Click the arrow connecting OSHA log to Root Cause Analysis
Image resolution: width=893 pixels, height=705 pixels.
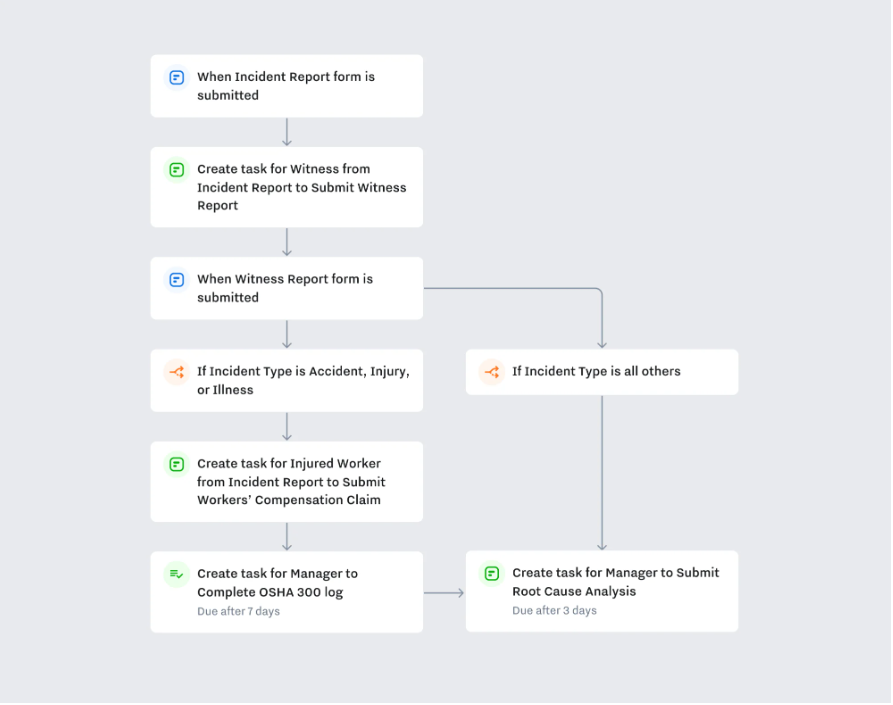point(444,593)
